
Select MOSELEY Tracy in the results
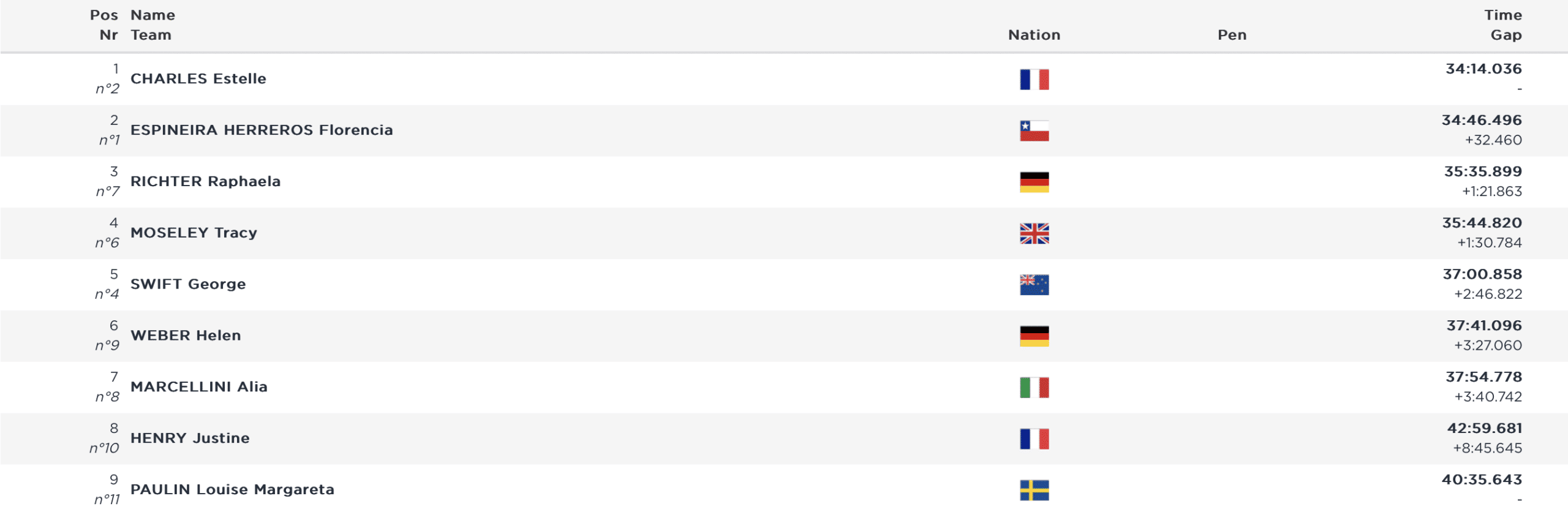tap(194, 233)
